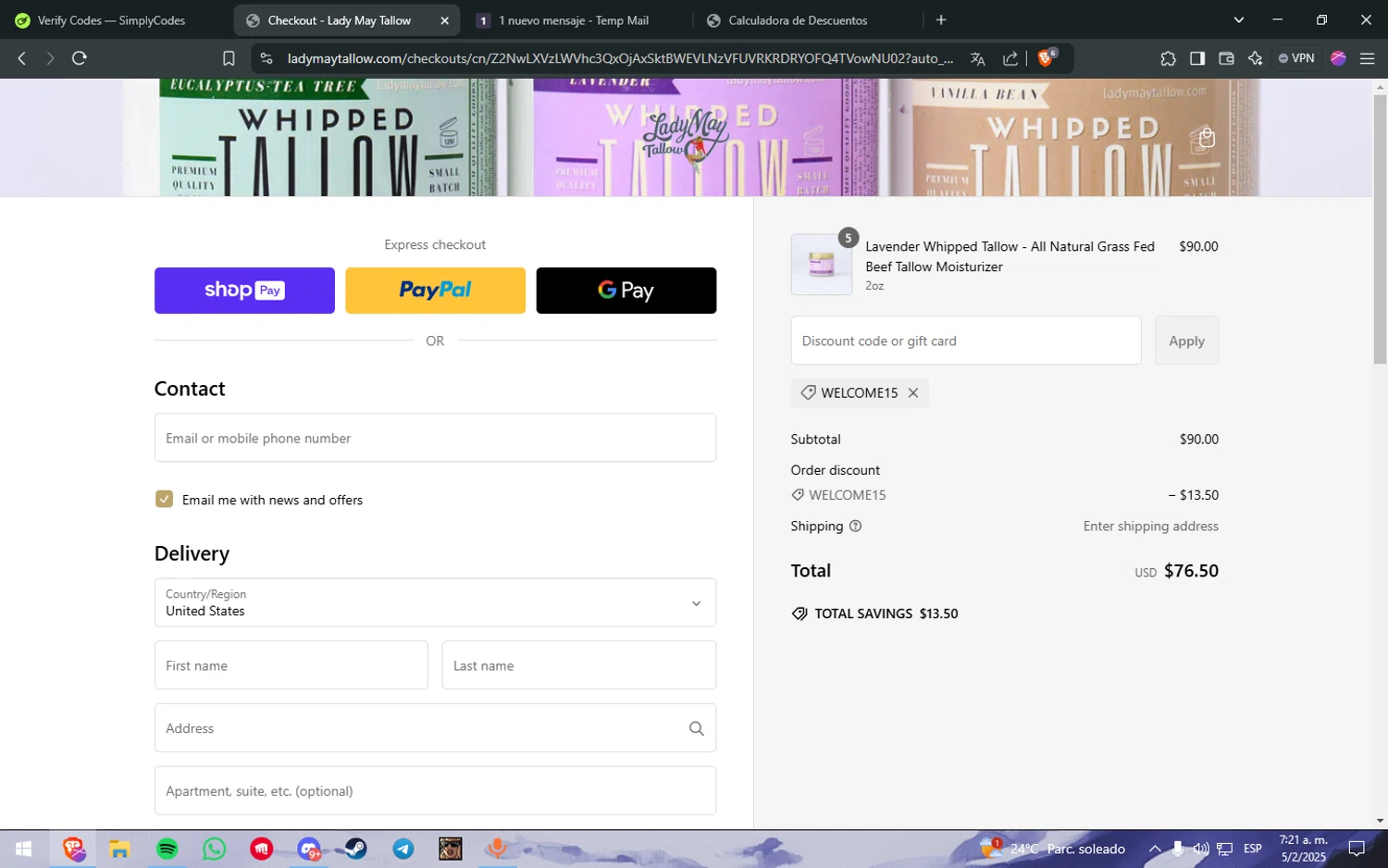Screen dimensions: 1388x868
Task: Open a new browser tab
Action: click(941, 19)
